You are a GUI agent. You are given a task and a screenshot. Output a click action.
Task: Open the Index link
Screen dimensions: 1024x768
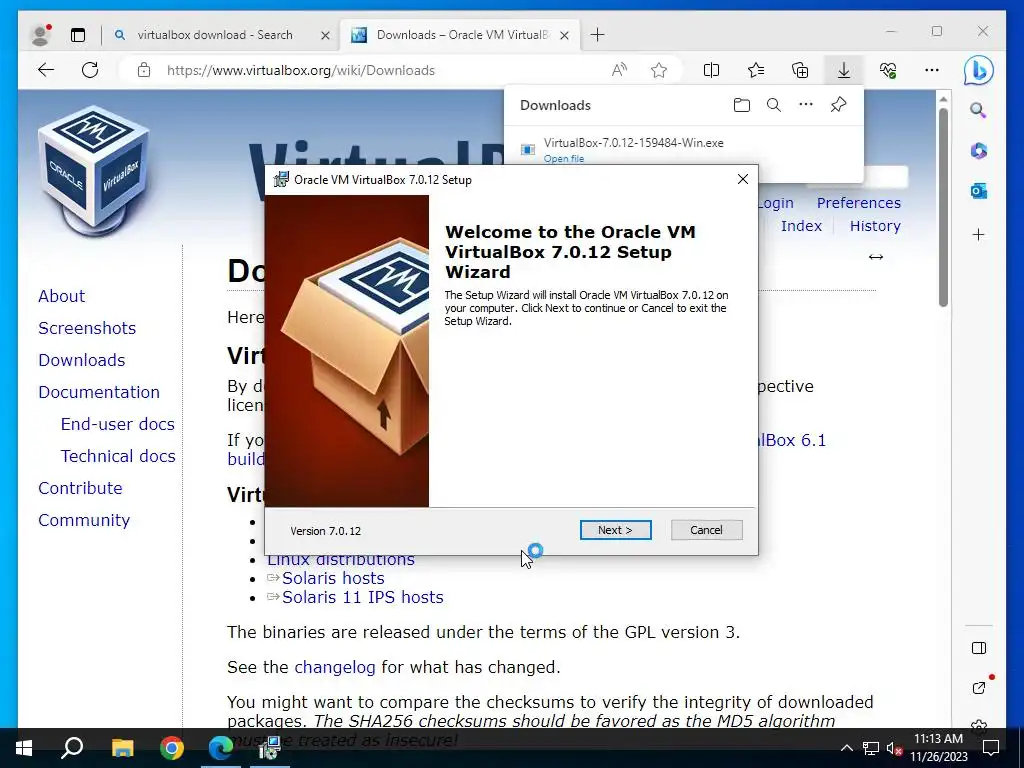click(801, 226)
